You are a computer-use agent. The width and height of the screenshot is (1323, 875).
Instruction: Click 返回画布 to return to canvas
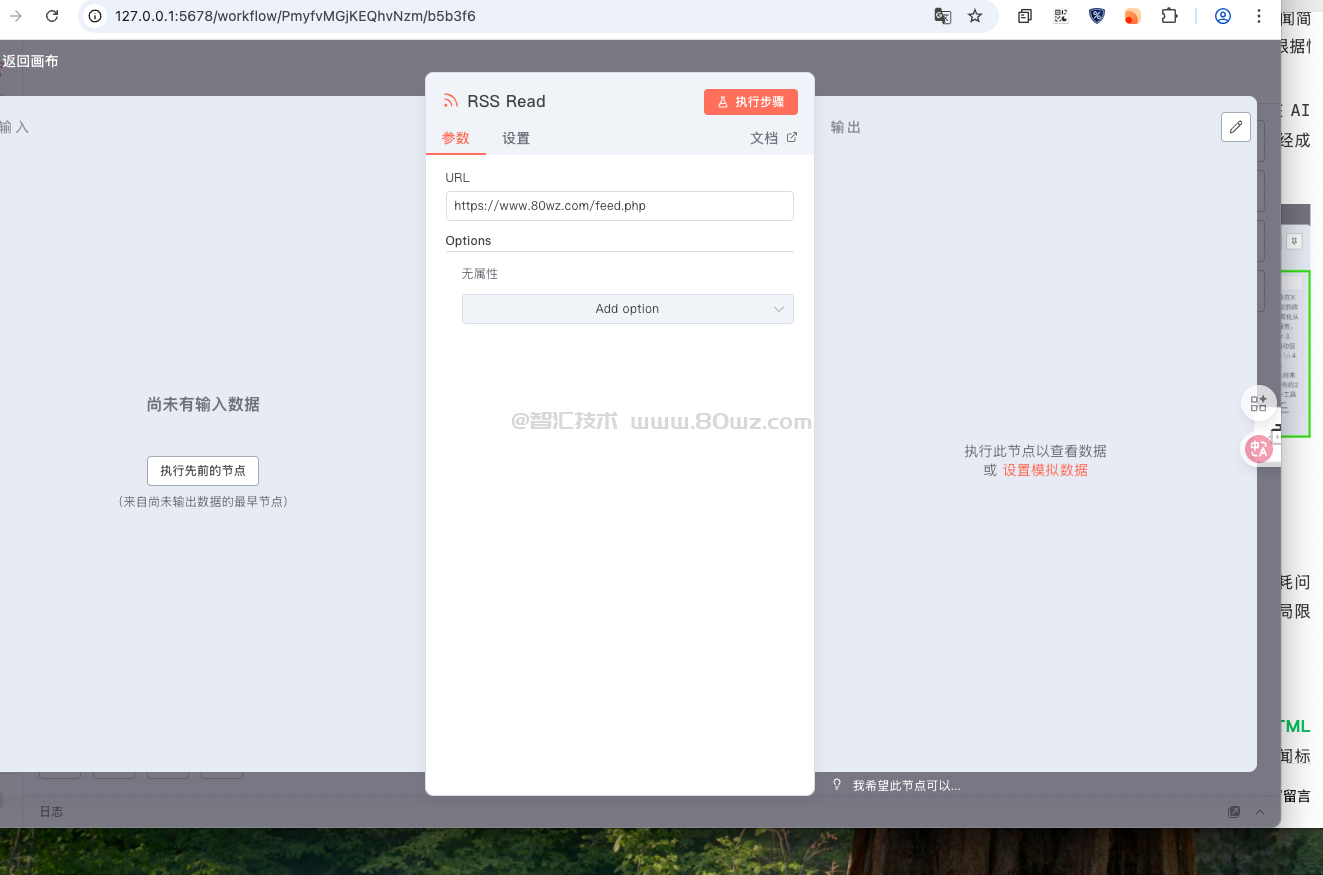pyautogui.click(x=30, y=61)
